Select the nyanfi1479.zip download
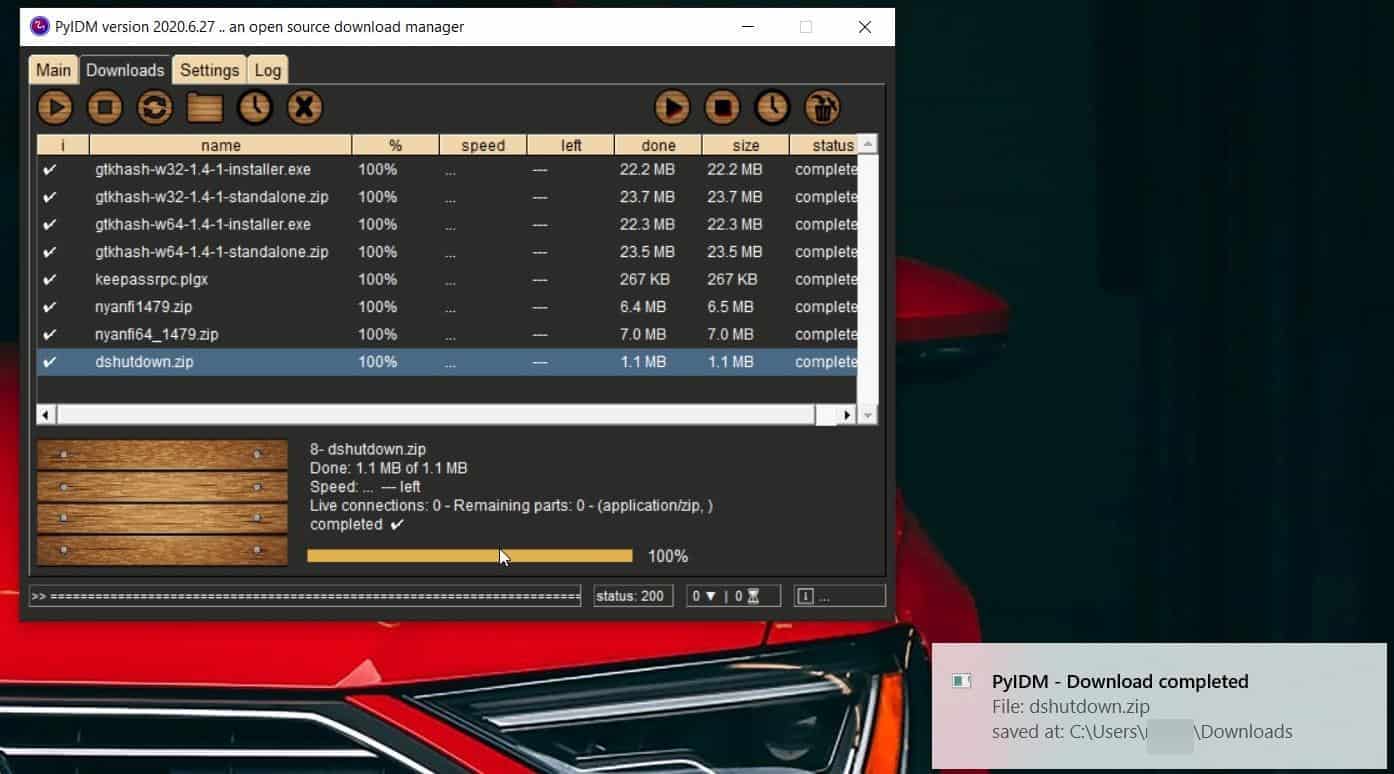Image resolution: width=1394 pixels, height=774 pixels. coord(447,307)
